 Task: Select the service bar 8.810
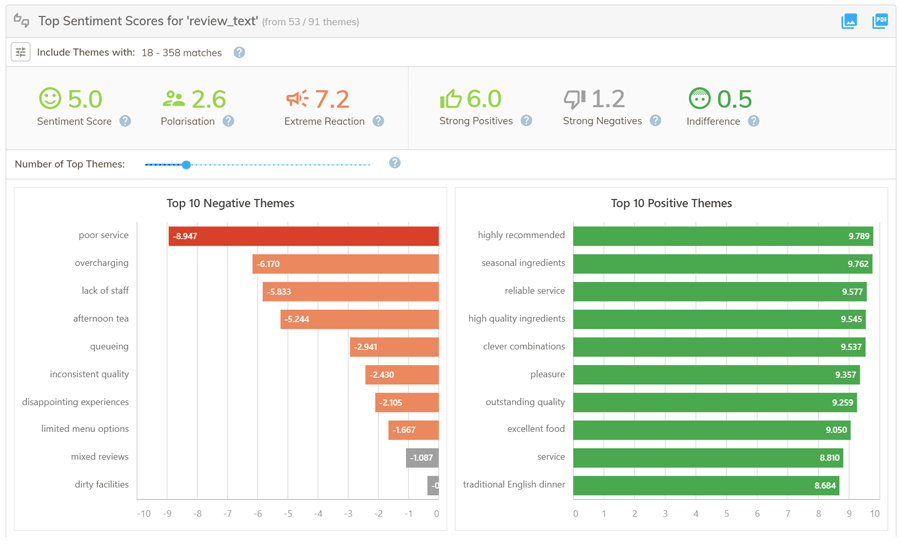click(708, 458)
